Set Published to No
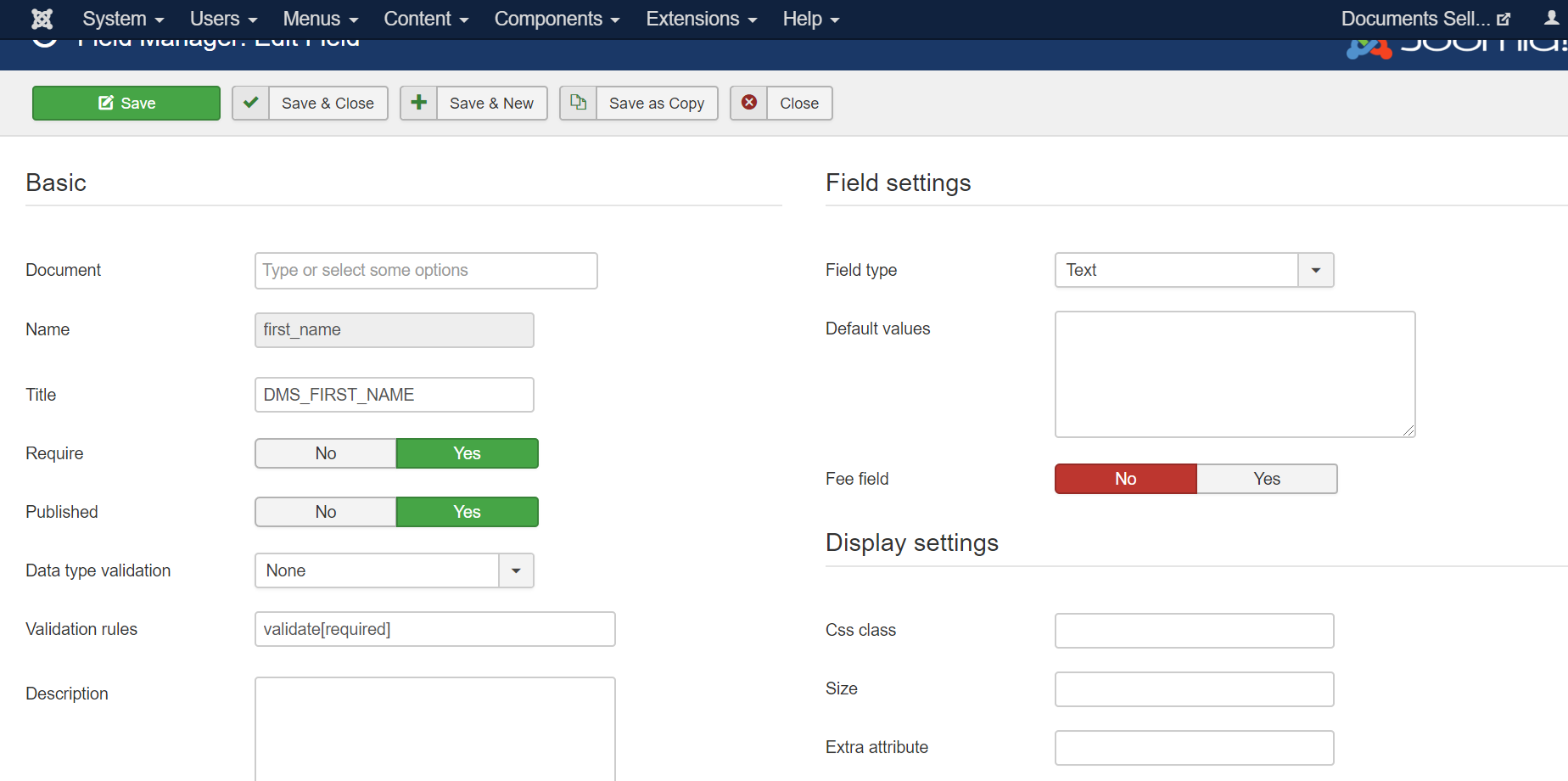This screenshot has height=781, width=1568. coord(326,512)
